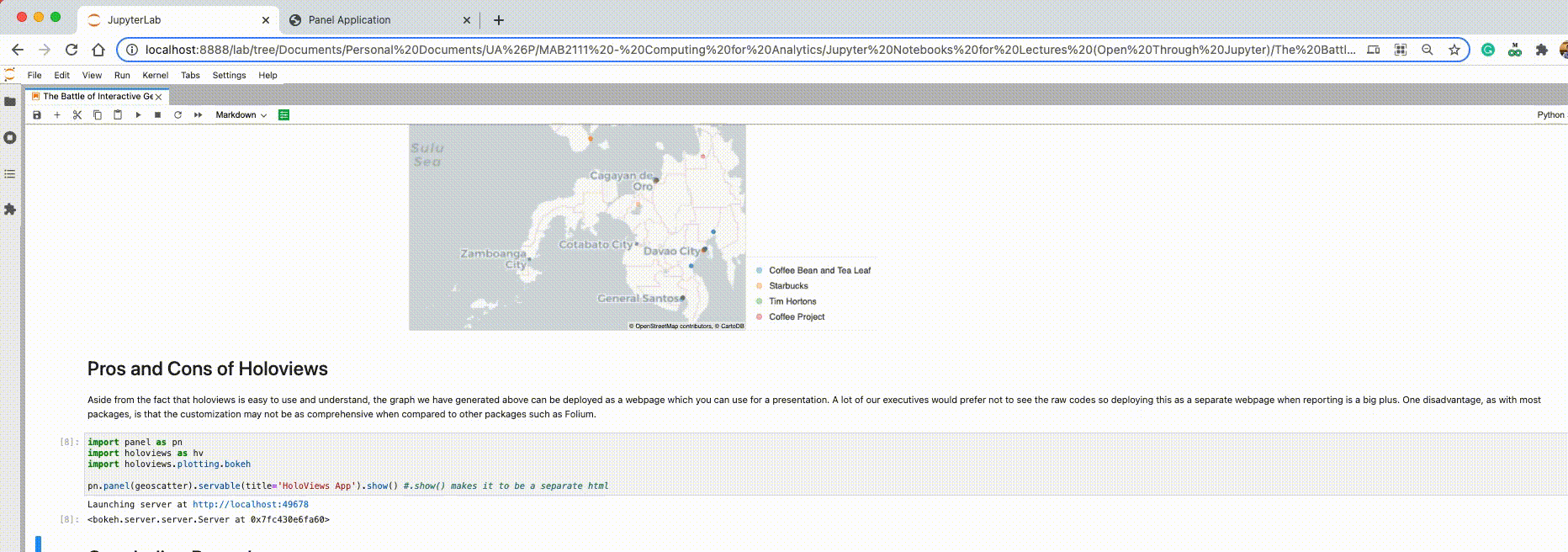This screenshot has width=1568, height=552.
Task: Open the Markdown cell type dropdown
Action: [241, 115]
